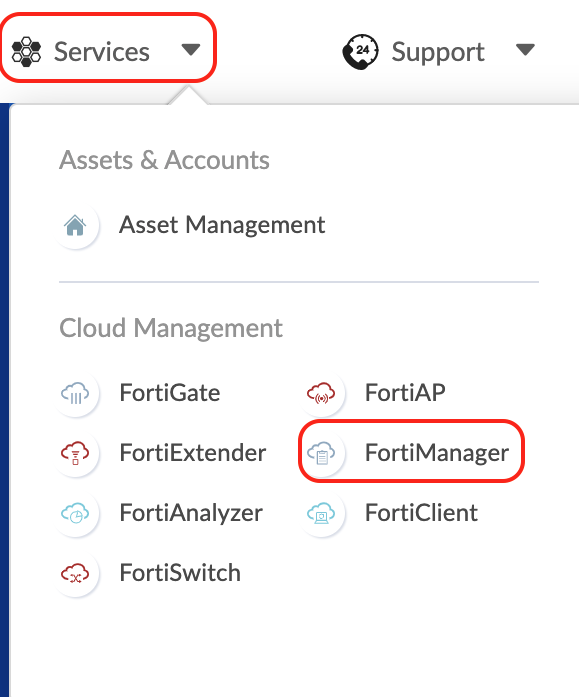579x697 pixels.
Task: Select FortiManager from Cloud Management
Action: pos(437,453)
